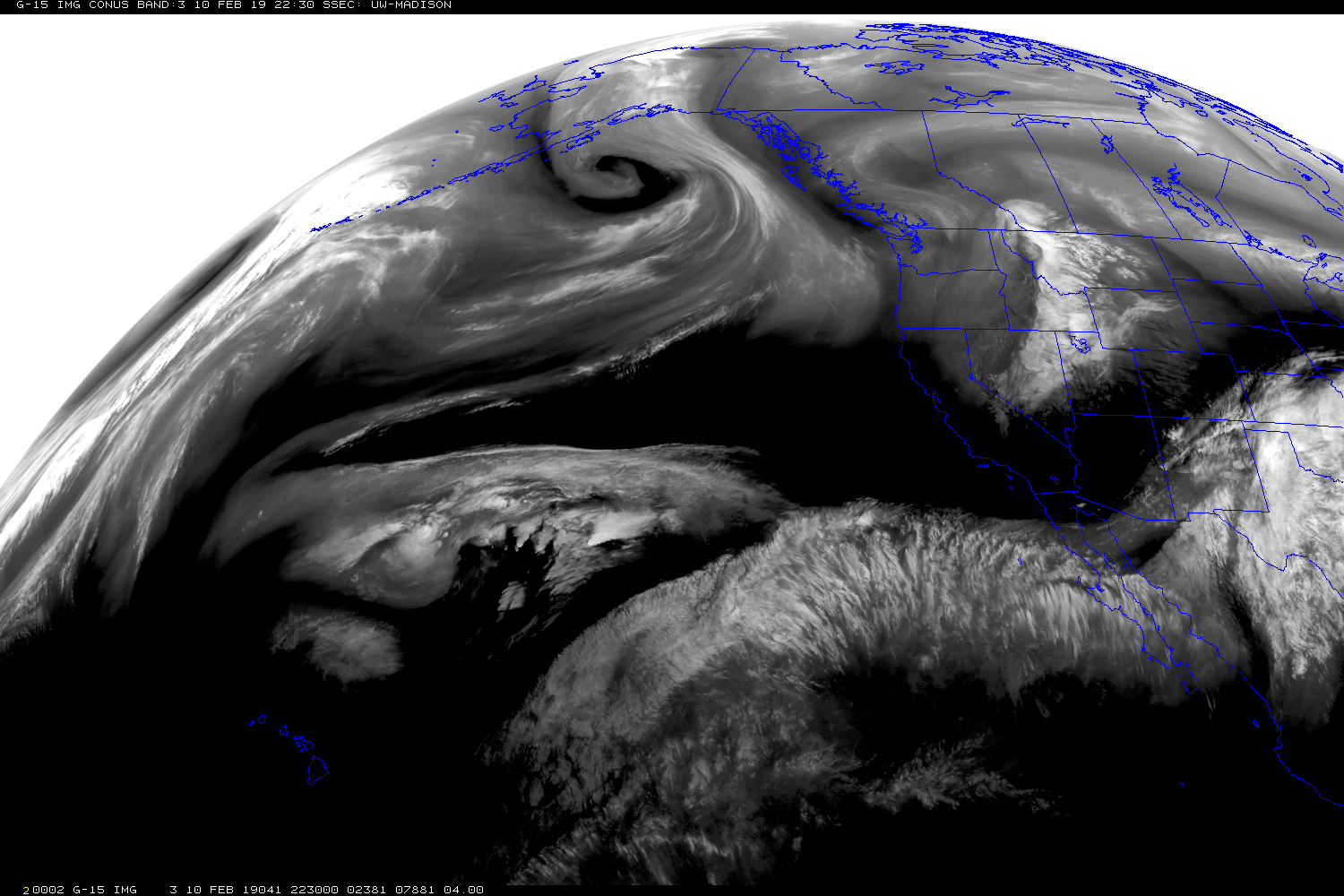The image size is (1344, 896).
Task: Click the '19041' Julian date in the footer
Action: tap(262, 890)
